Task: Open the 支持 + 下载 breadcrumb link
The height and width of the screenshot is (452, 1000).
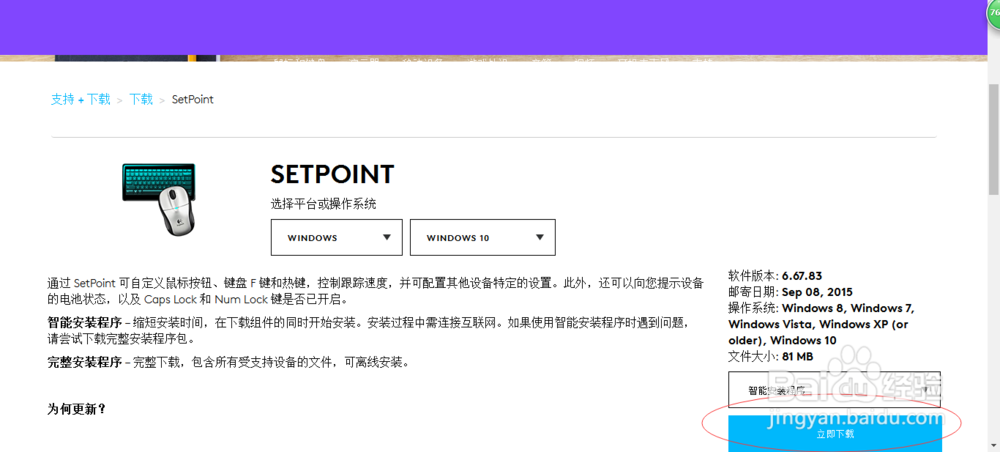Action: (x=80, y=99)
